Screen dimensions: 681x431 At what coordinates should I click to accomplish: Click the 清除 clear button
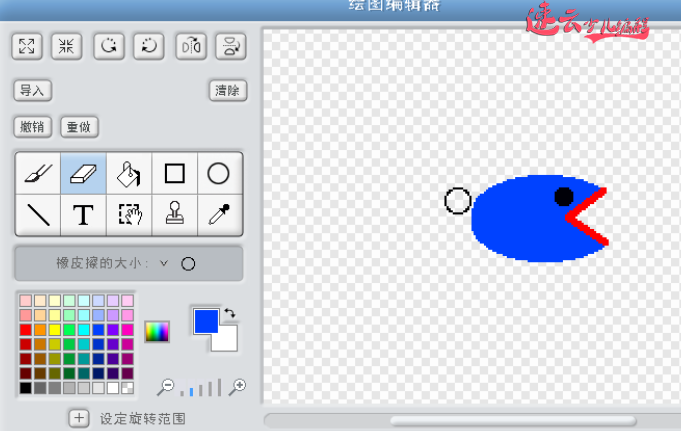click(x=228, y=90)
